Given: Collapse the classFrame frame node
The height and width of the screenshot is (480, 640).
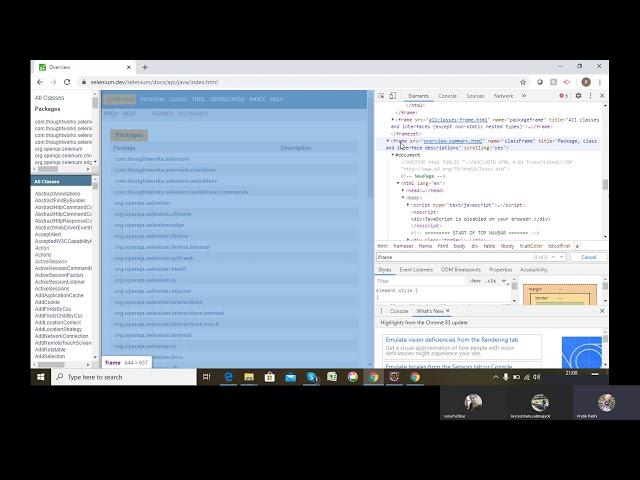Looking at the screenshot, I should (x=388, y=141).
